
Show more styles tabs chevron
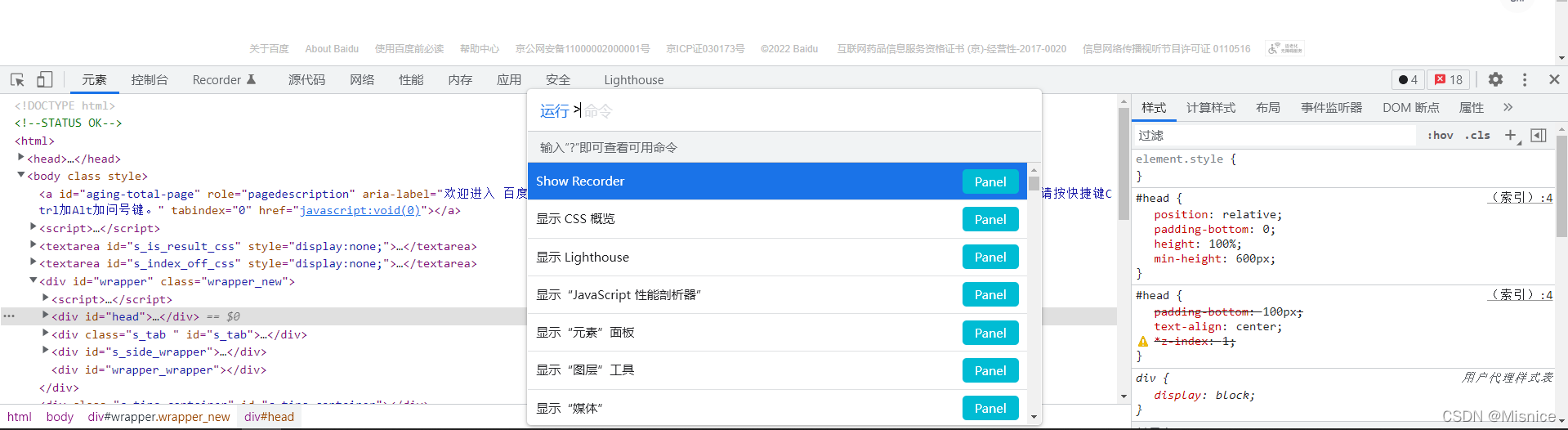point(1508,107)
